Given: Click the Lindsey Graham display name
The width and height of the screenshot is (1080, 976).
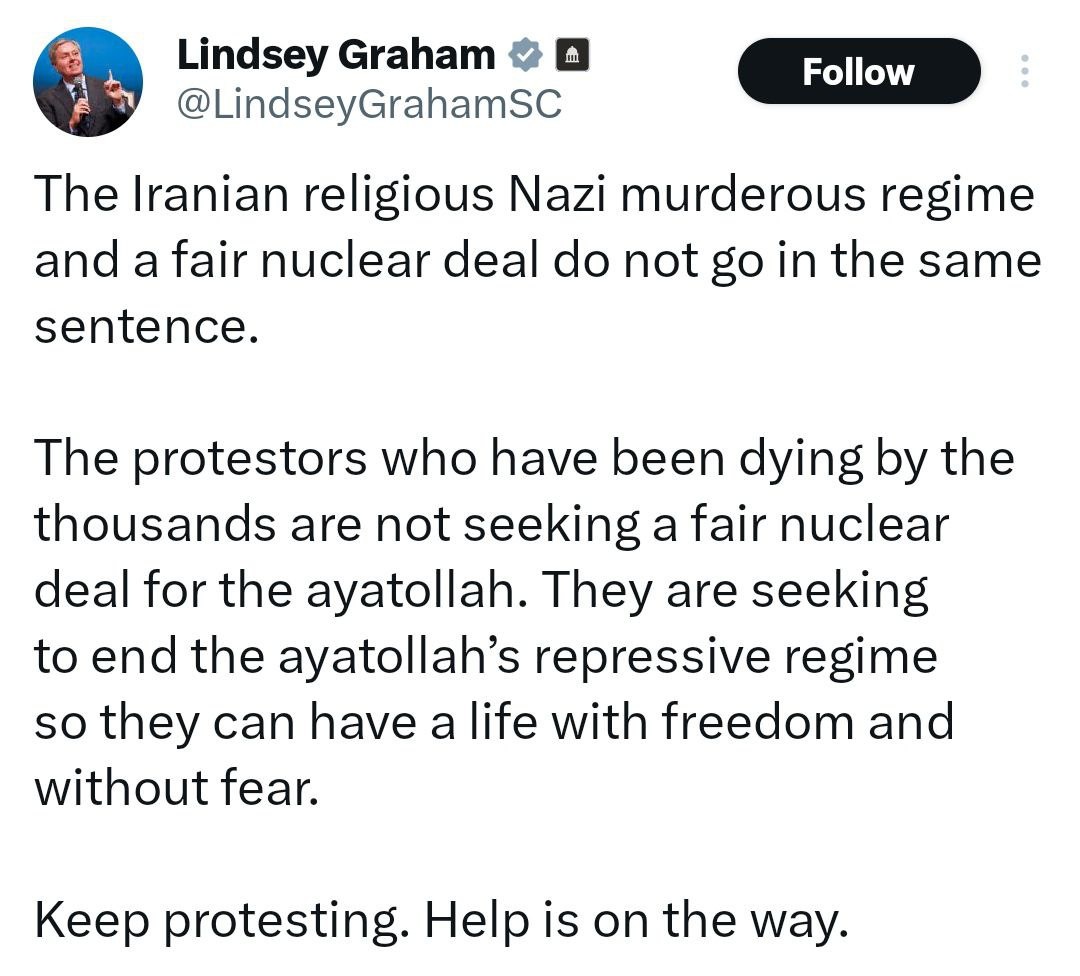Looking at the screenshot, I should tap(336, 55).
